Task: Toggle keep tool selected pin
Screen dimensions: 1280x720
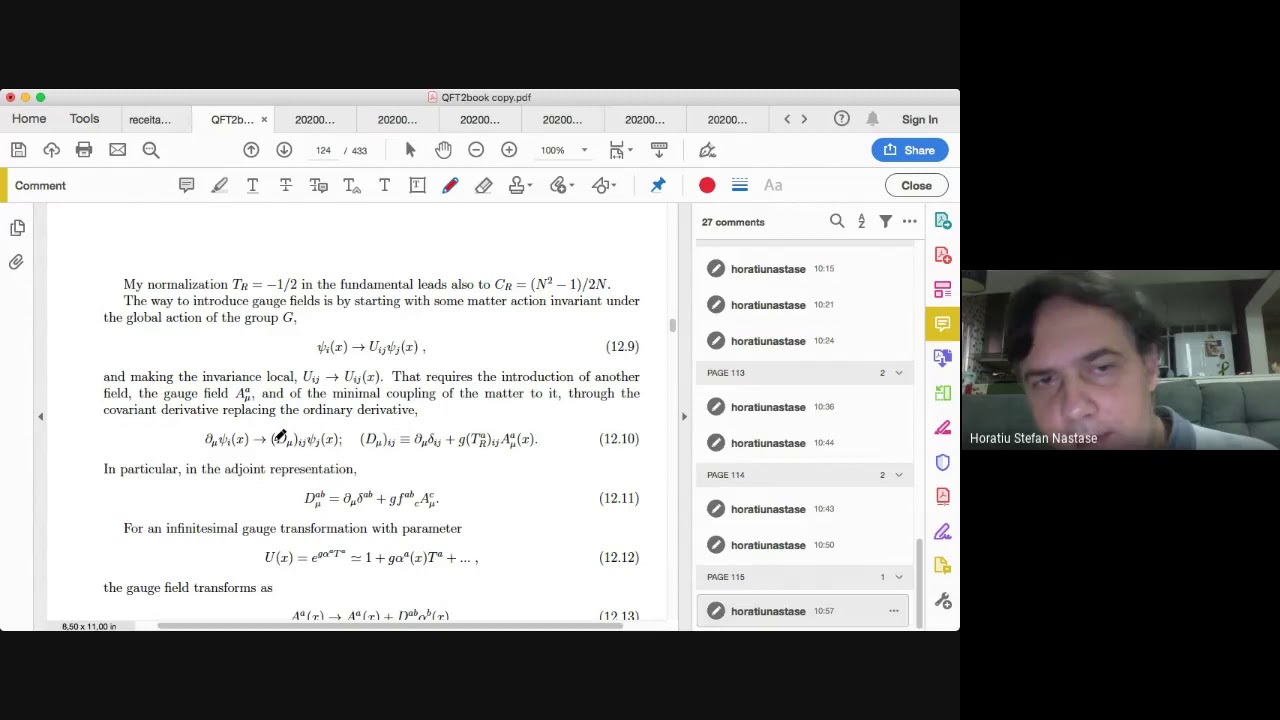Action: click(x=658, y=185)
